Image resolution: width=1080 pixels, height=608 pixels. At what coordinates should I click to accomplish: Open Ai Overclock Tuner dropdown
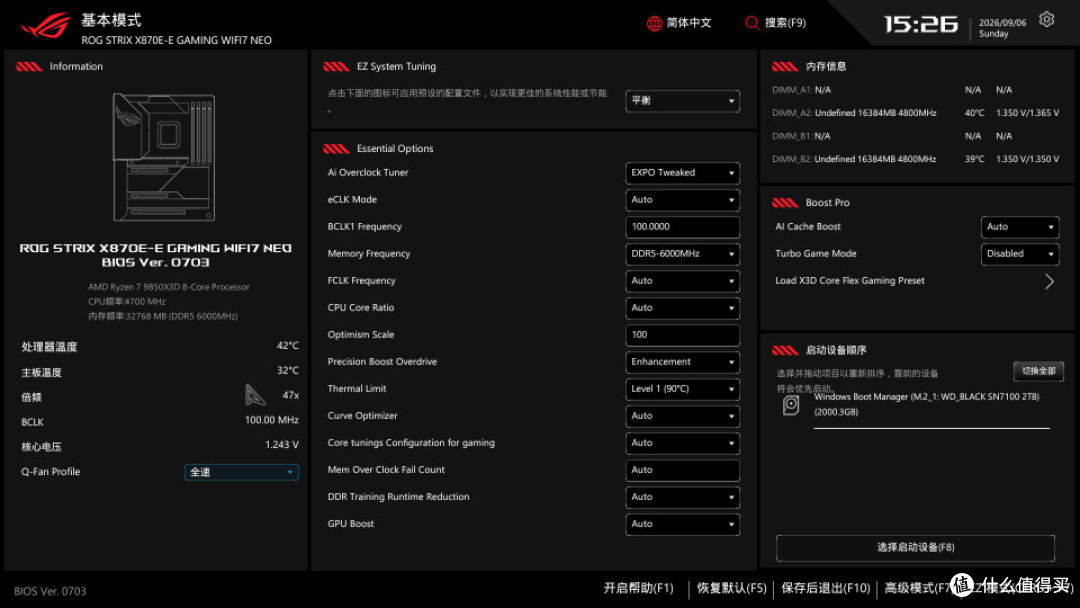point(683,173)
